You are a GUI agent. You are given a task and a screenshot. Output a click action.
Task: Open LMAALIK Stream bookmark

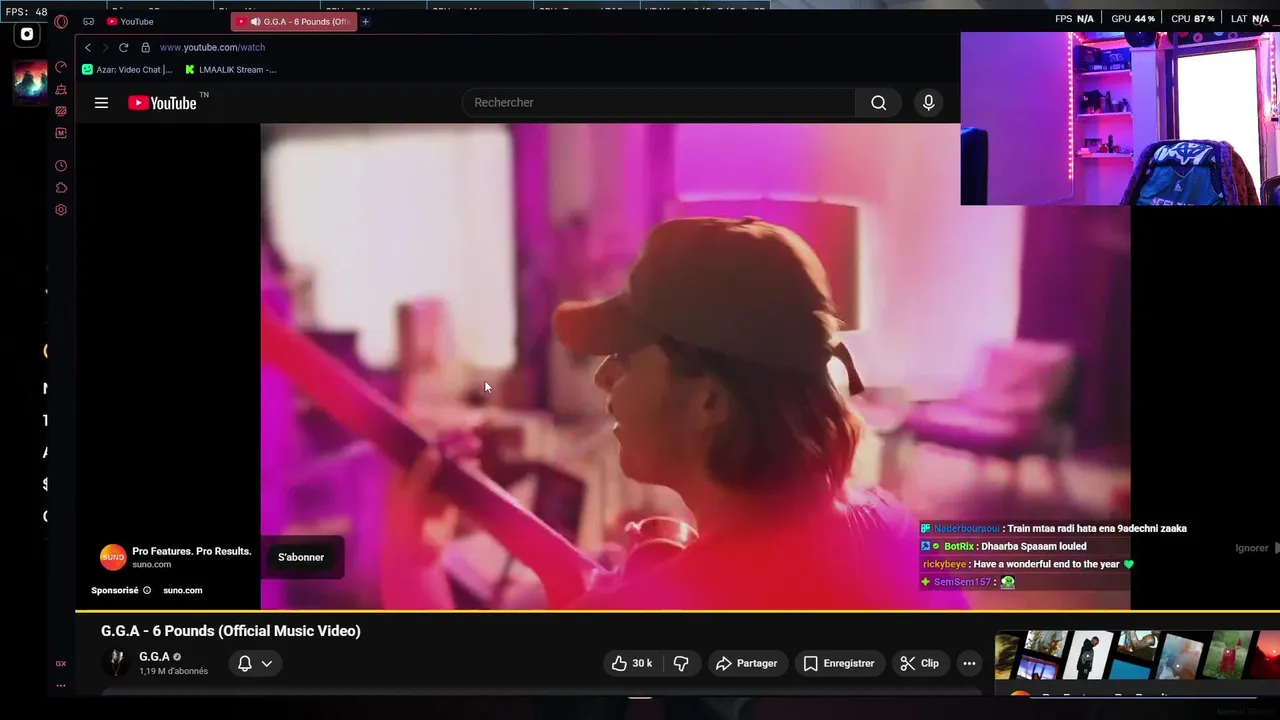pyautogui.click(x=231, y=69)
